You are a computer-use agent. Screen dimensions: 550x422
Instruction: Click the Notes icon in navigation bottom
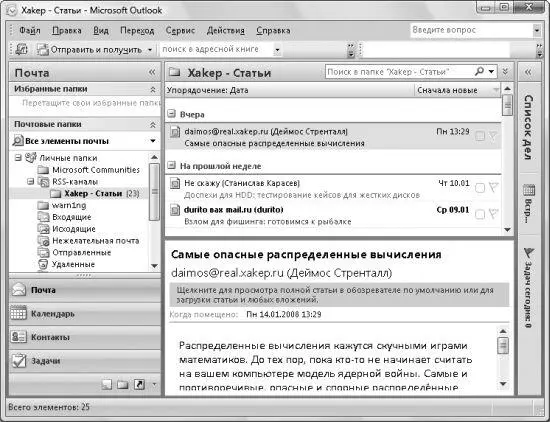coord(107,385)
